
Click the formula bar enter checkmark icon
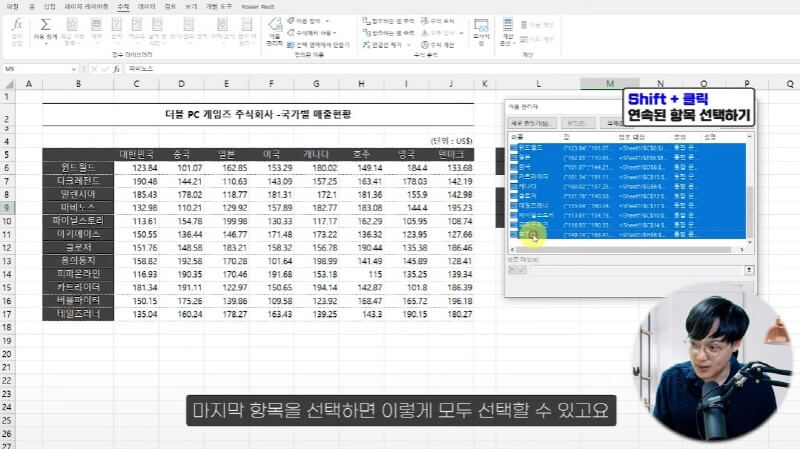[x=105, y=69]
